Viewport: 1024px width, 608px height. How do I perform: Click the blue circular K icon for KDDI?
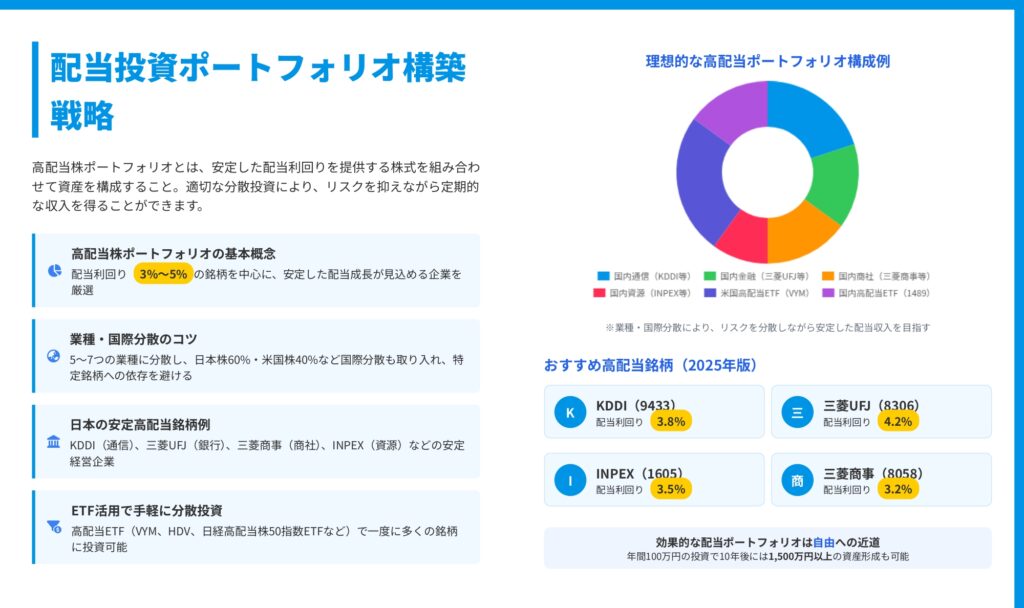coord(570,412)
